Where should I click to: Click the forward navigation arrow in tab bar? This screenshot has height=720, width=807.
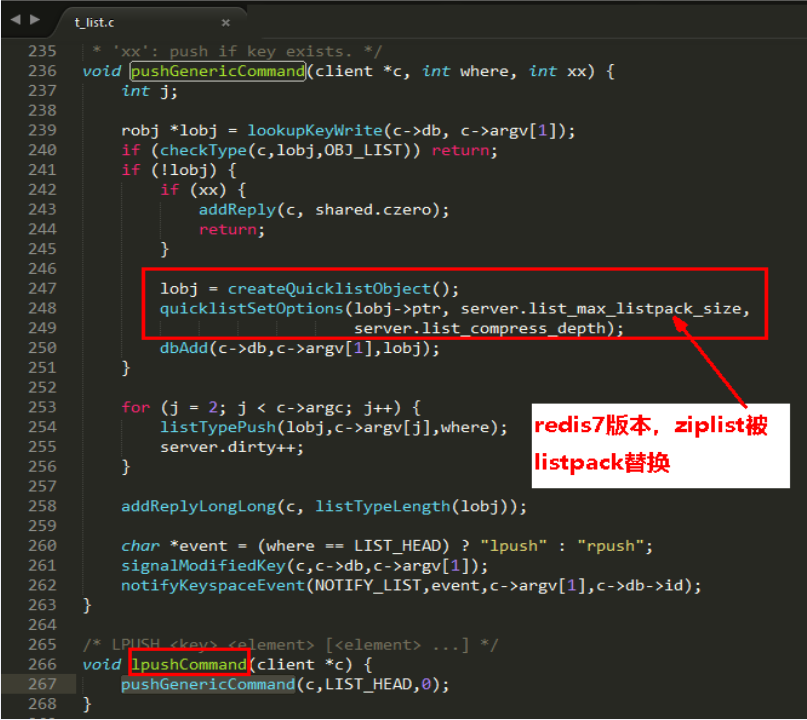(x=35, y=20)
